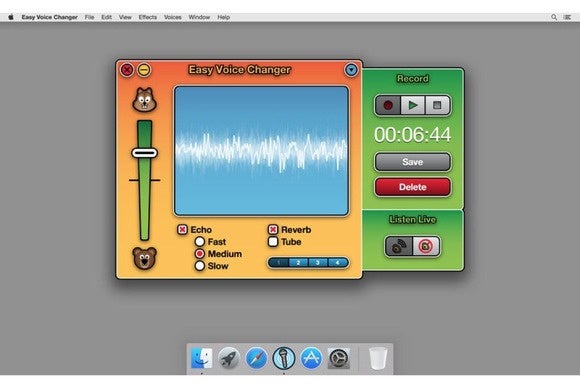Click the waveform display area
Image resolution: width=580 pixels, height=388 pixels.
point(262,151)
